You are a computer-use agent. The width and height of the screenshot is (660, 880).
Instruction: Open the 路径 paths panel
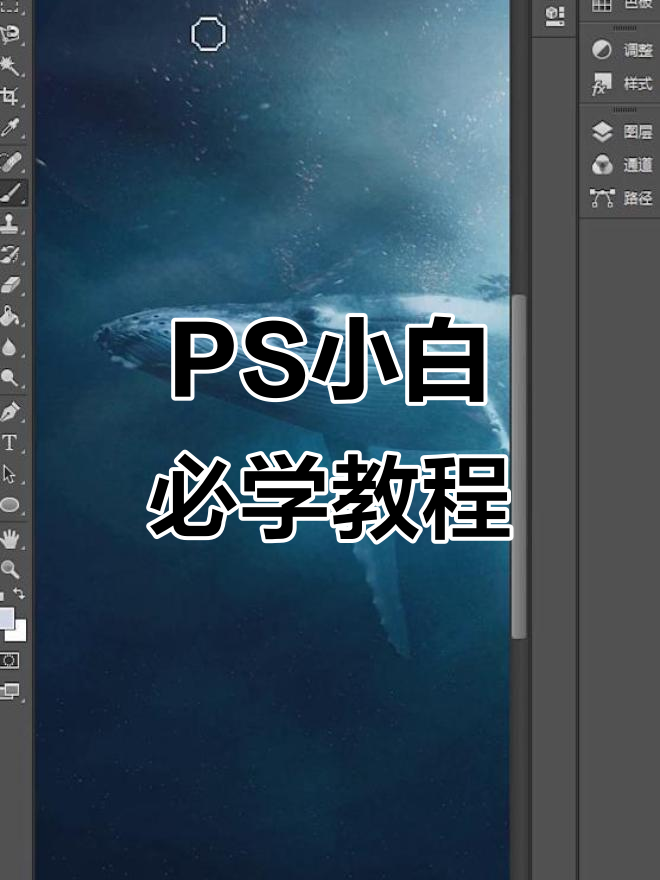point(622,198)
